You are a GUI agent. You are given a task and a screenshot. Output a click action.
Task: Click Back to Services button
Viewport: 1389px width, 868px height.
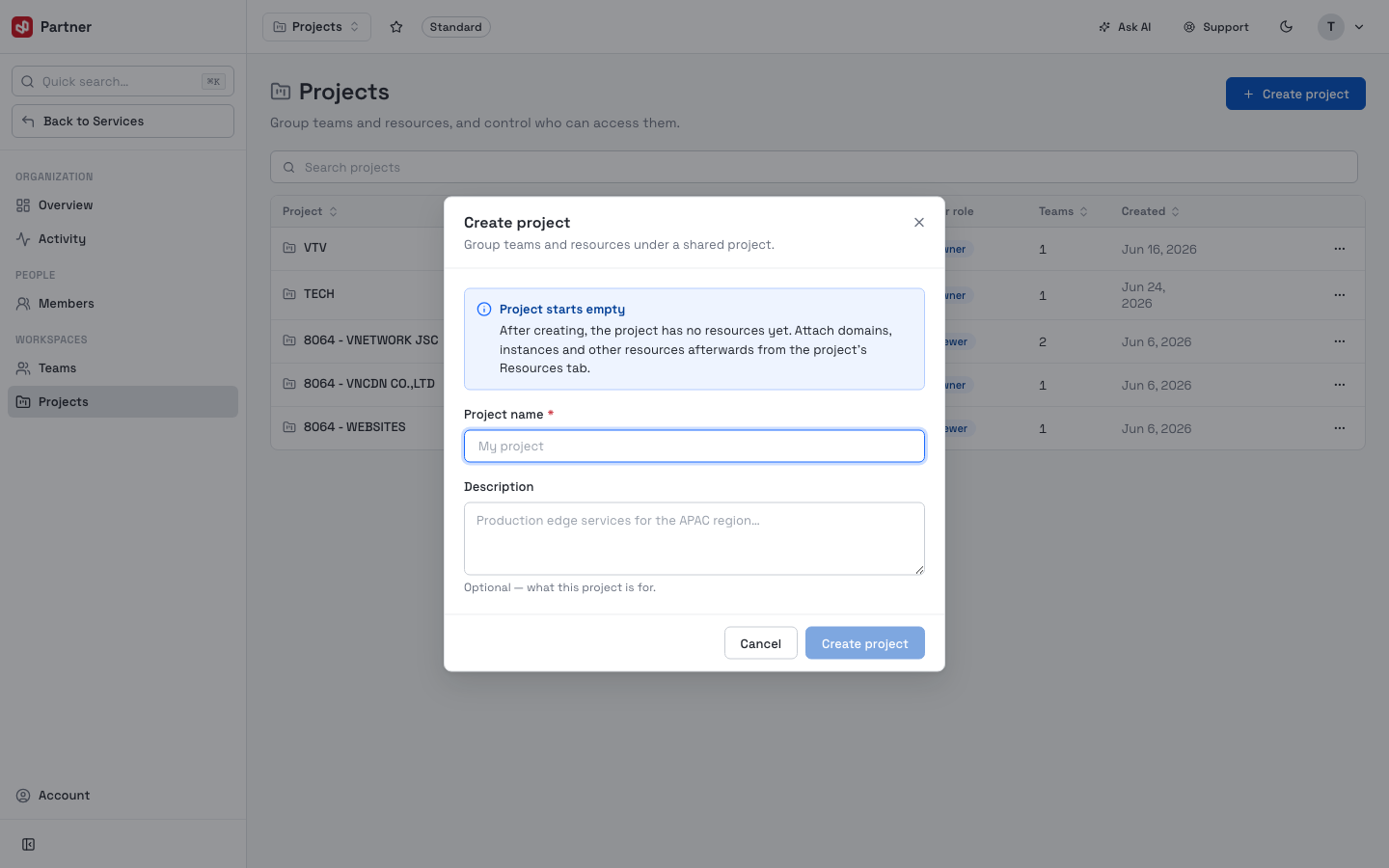point(123,122)
